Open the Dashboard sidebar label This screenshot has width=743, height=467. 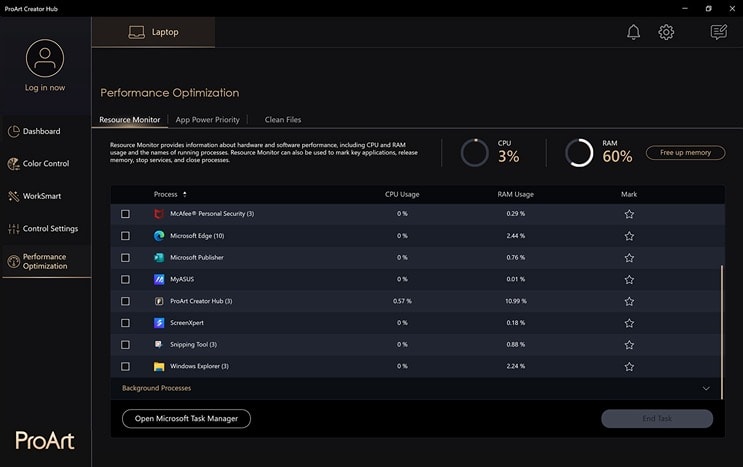coord(41,131)
